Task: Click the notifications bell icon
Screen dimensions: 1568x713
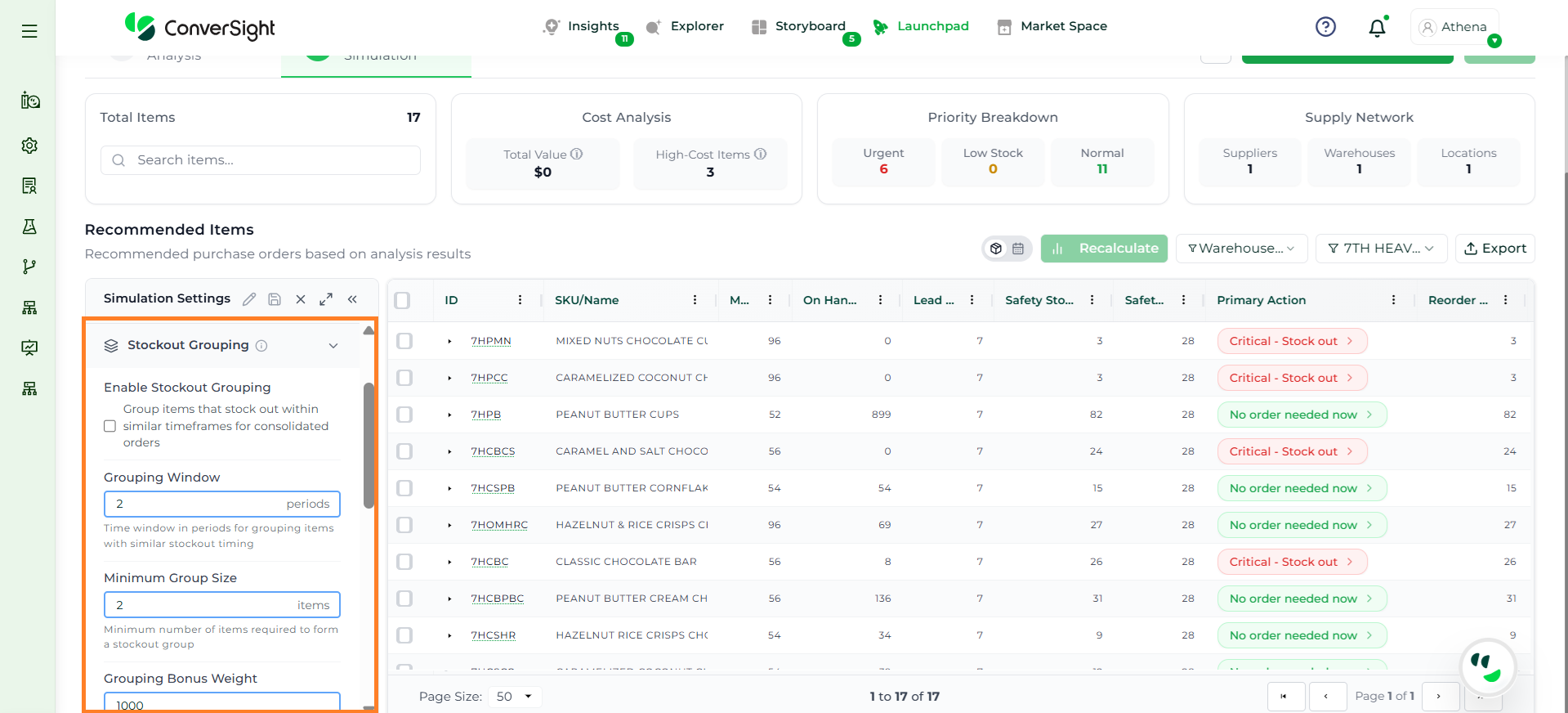Action: point(1377,28)
